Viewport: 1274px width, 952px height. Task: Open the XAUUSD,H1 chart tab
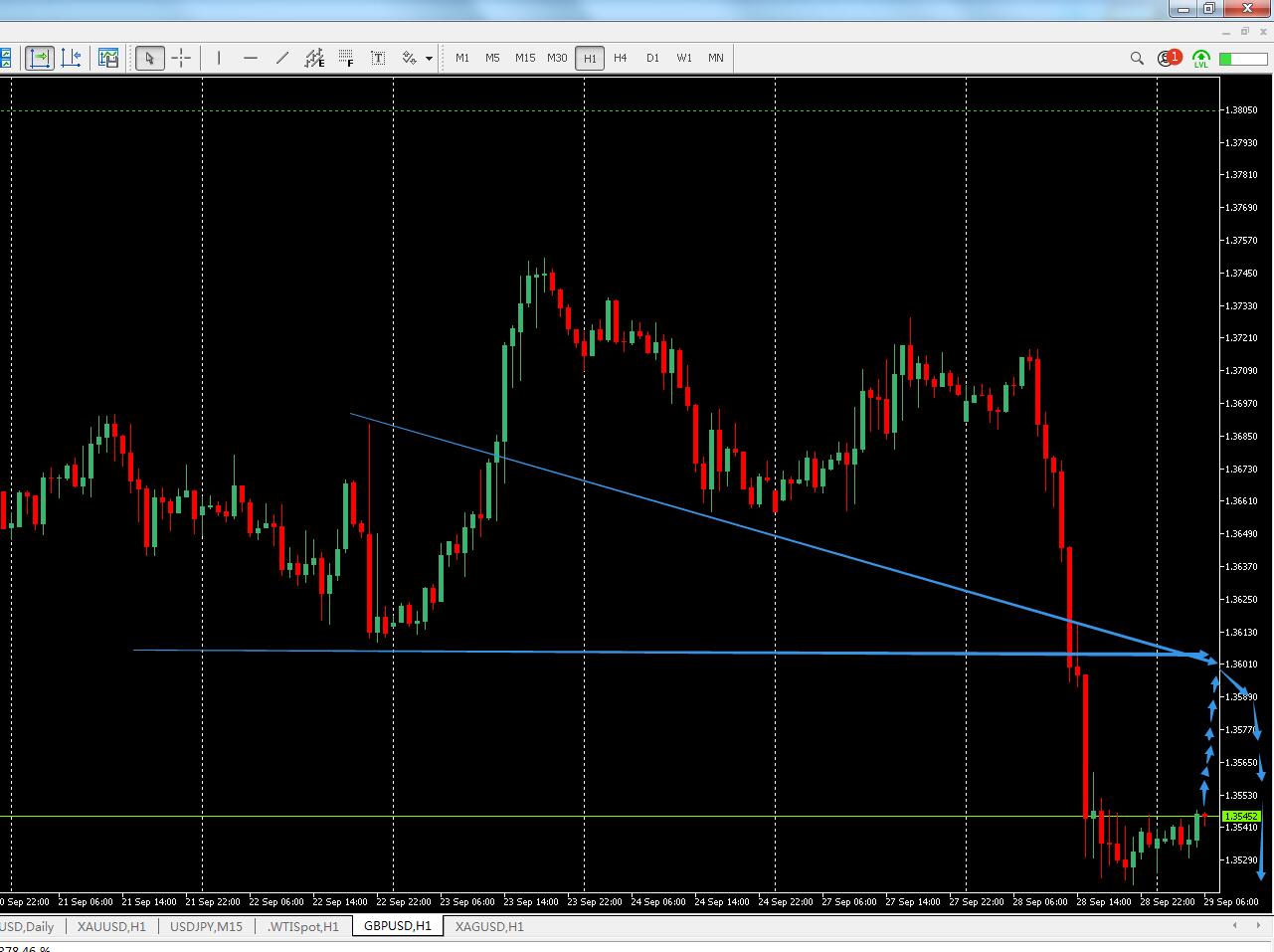pos(111,927)
